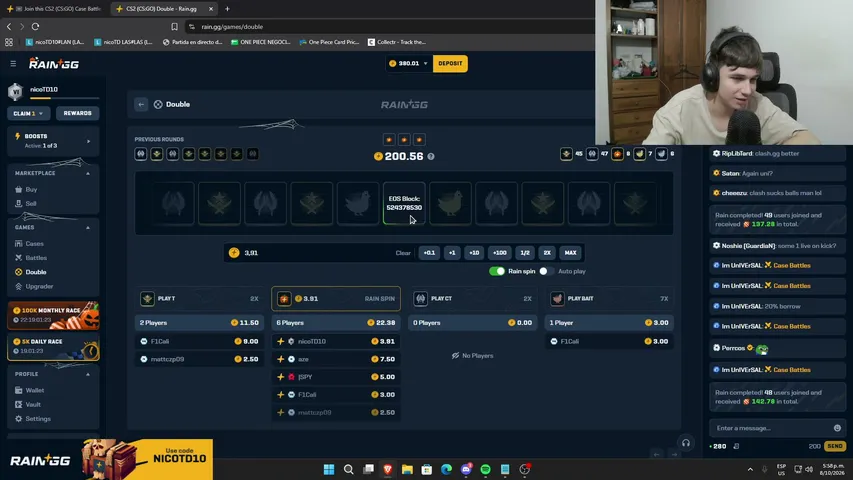Select Double in the Games sidebar
Image resolution: width=853 pixels, height=480 pixels.
pyautogui.click(x=35, y=272)
